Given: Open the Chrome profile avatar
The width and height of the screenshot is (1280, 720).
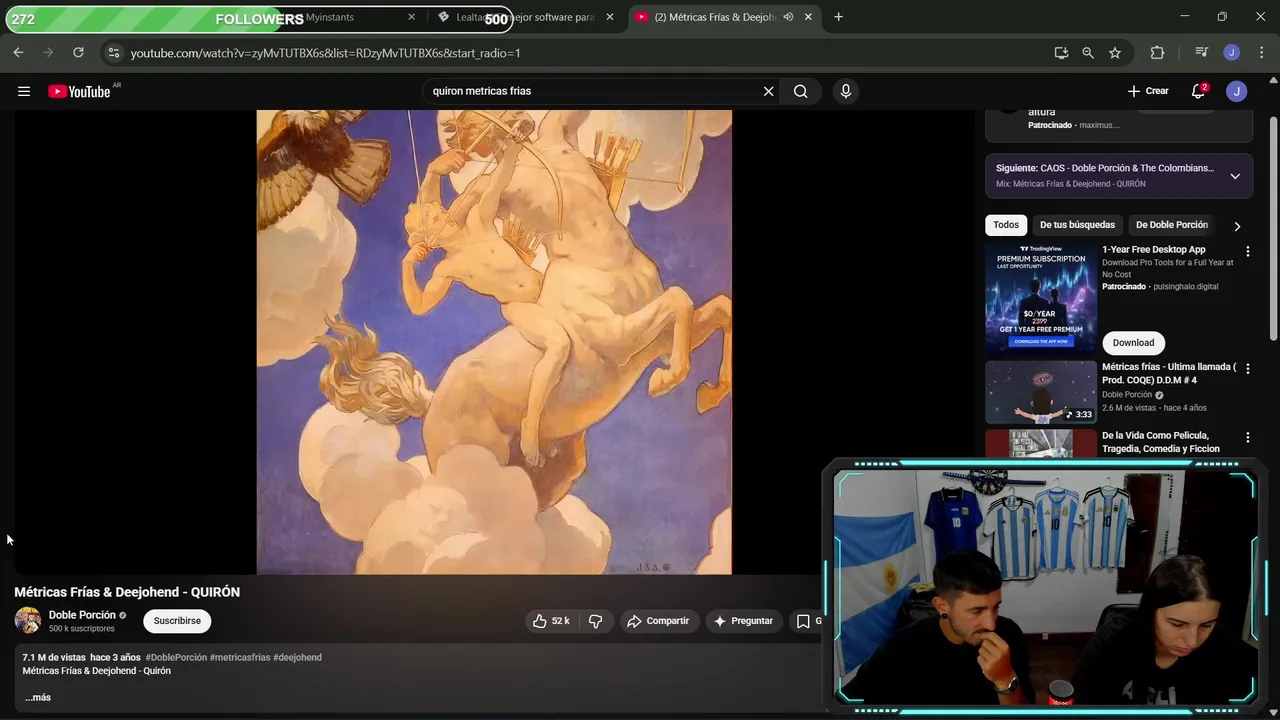Looking at the screenshot, I should (1231, 53).
